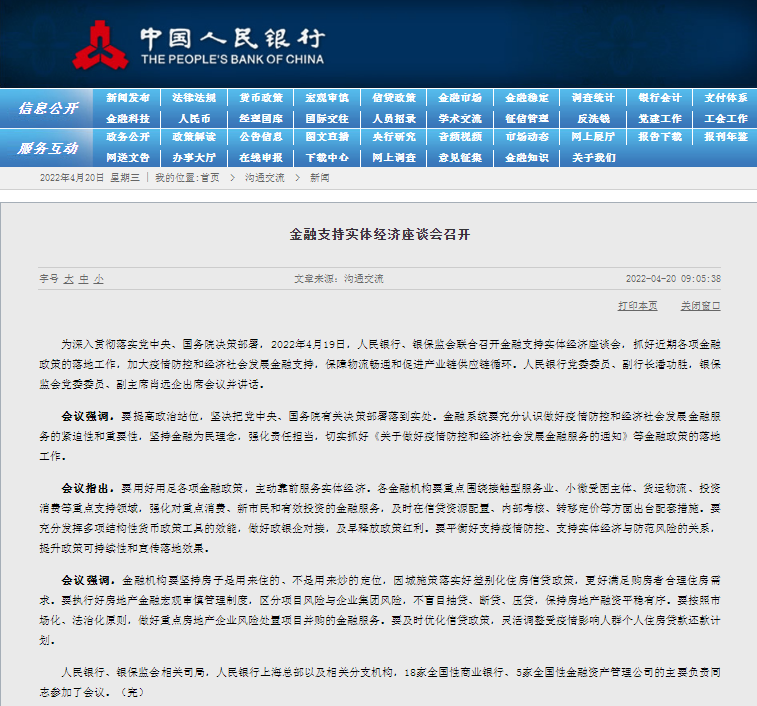The height and width of the screenshot is (706, 757).
Task: Open 网上调查 page
Action: (394, 158)
